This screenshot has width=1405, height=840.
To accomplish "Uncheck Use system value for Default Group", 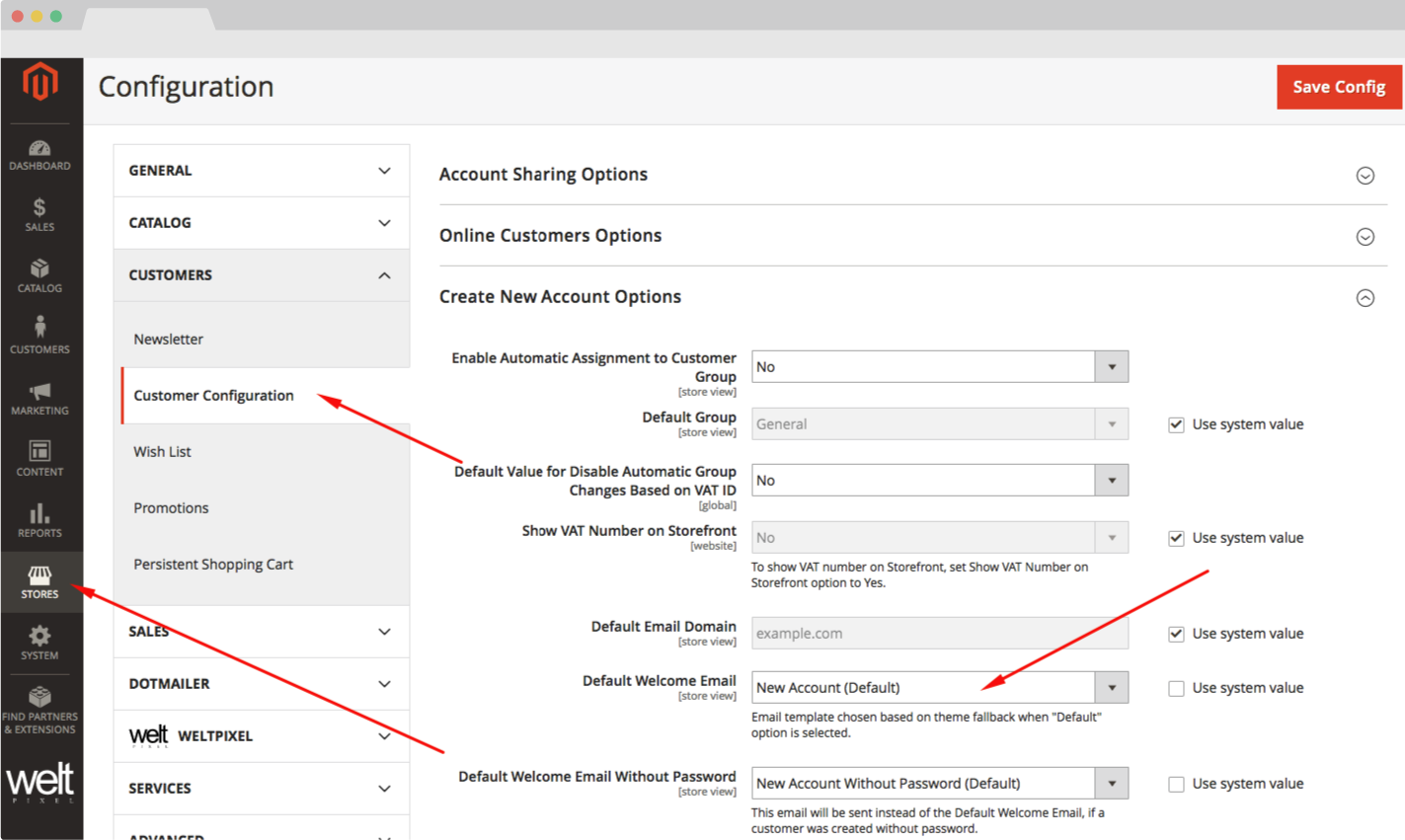I will pyautogui.click(x=1176, y=424).
